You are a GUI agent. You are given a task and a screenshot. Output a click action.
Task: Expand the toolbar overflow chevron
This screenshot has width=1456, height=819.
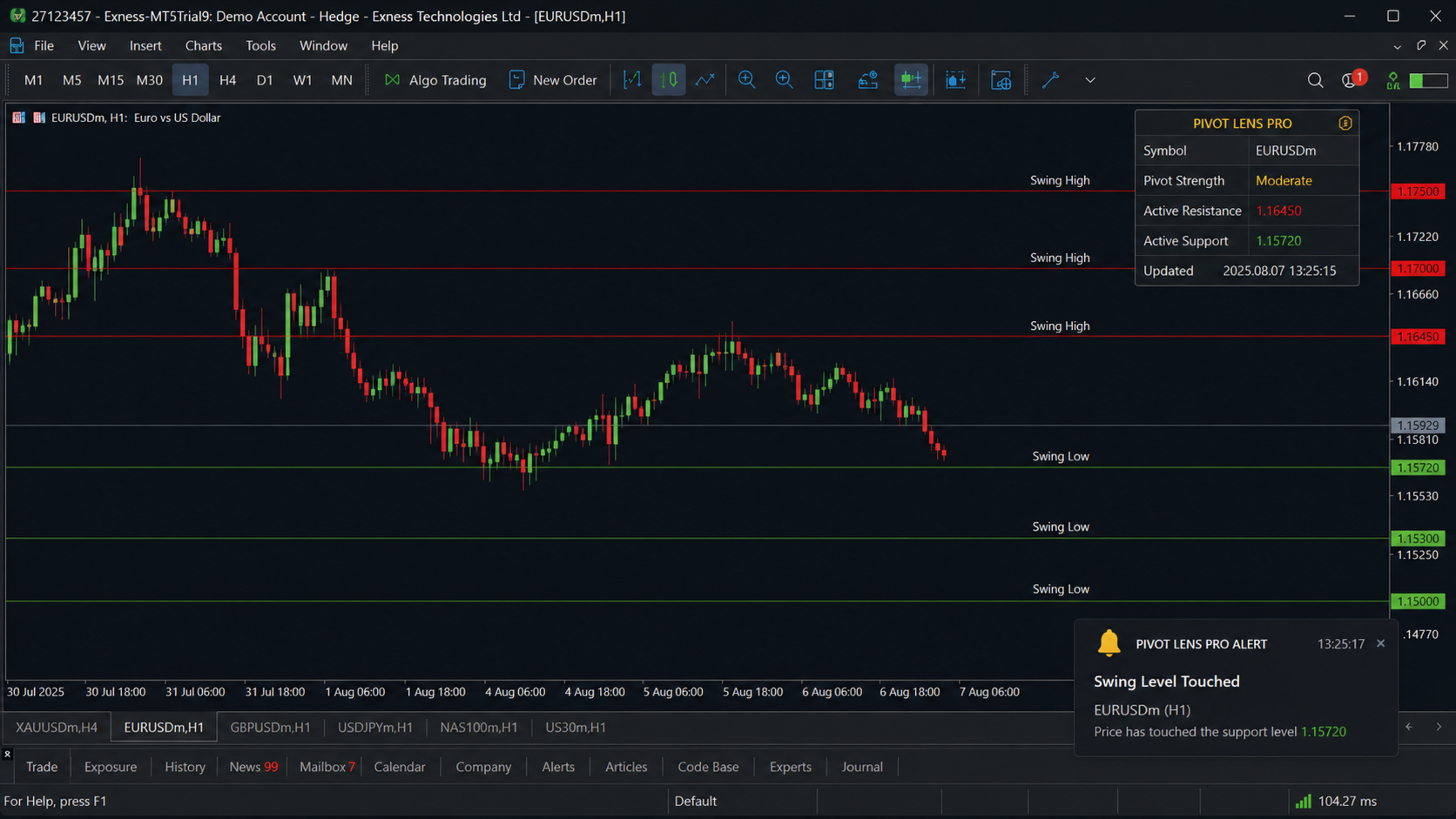tap(1090, 80)
